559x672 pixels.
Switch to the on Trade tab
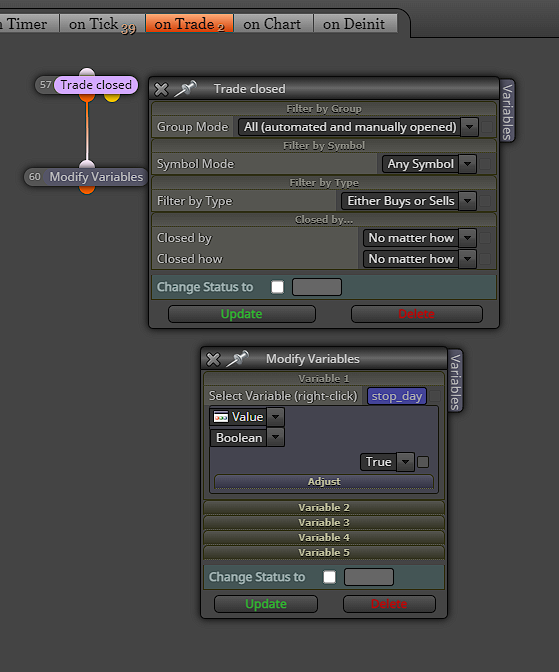point(189,24)
